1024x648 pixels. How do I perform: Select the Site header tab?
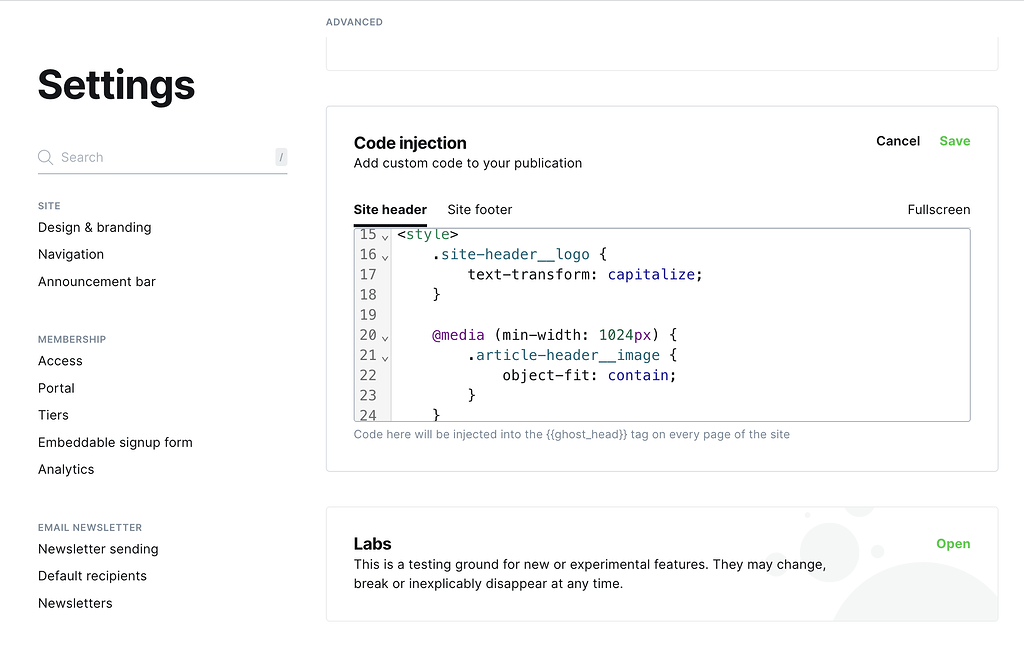[390, 209]
